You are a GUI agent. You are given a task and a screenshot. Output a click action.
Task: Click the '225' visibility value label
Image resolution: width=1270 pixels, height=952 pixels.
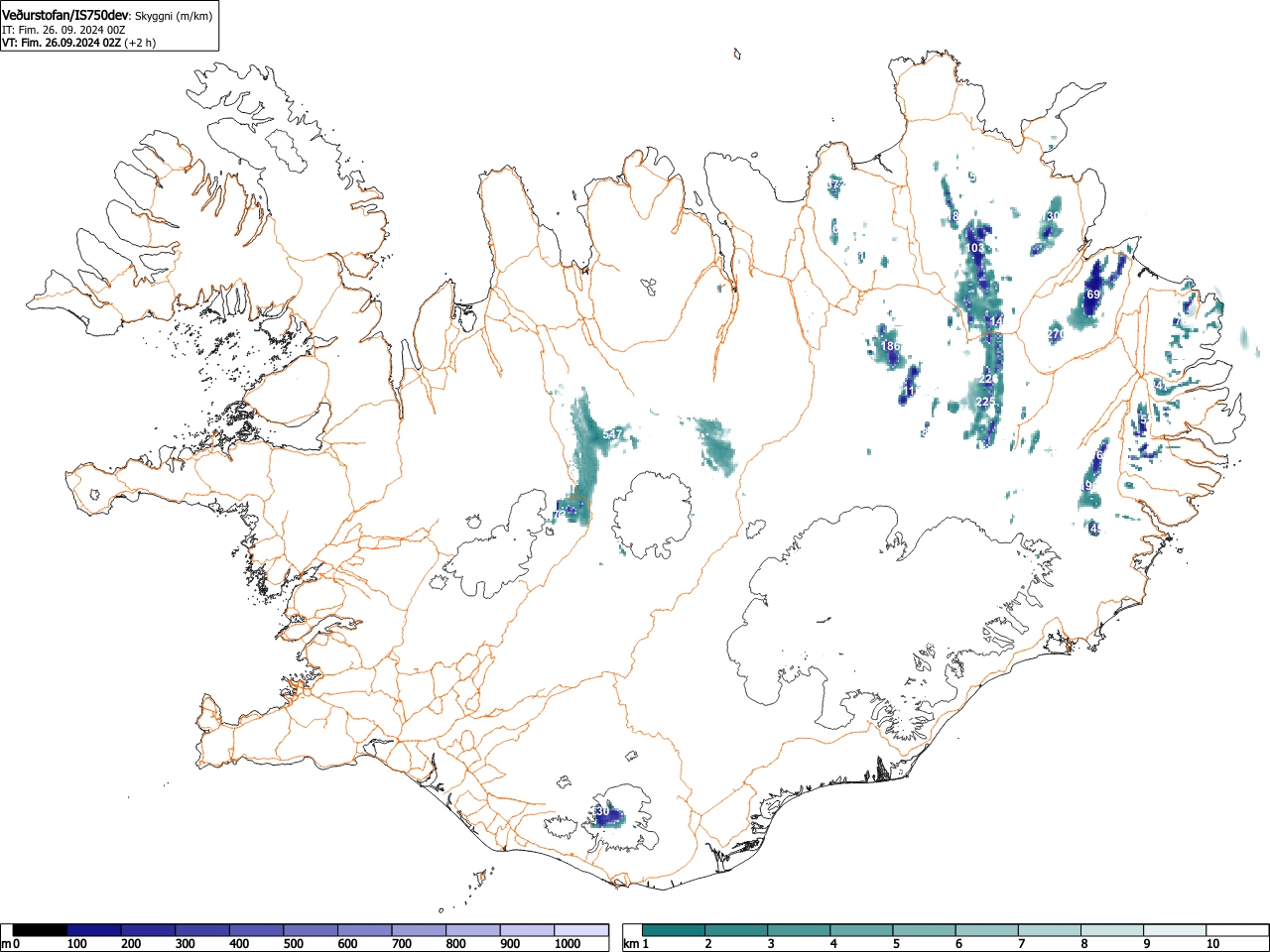pyautogui.click(x=985, y=402)
